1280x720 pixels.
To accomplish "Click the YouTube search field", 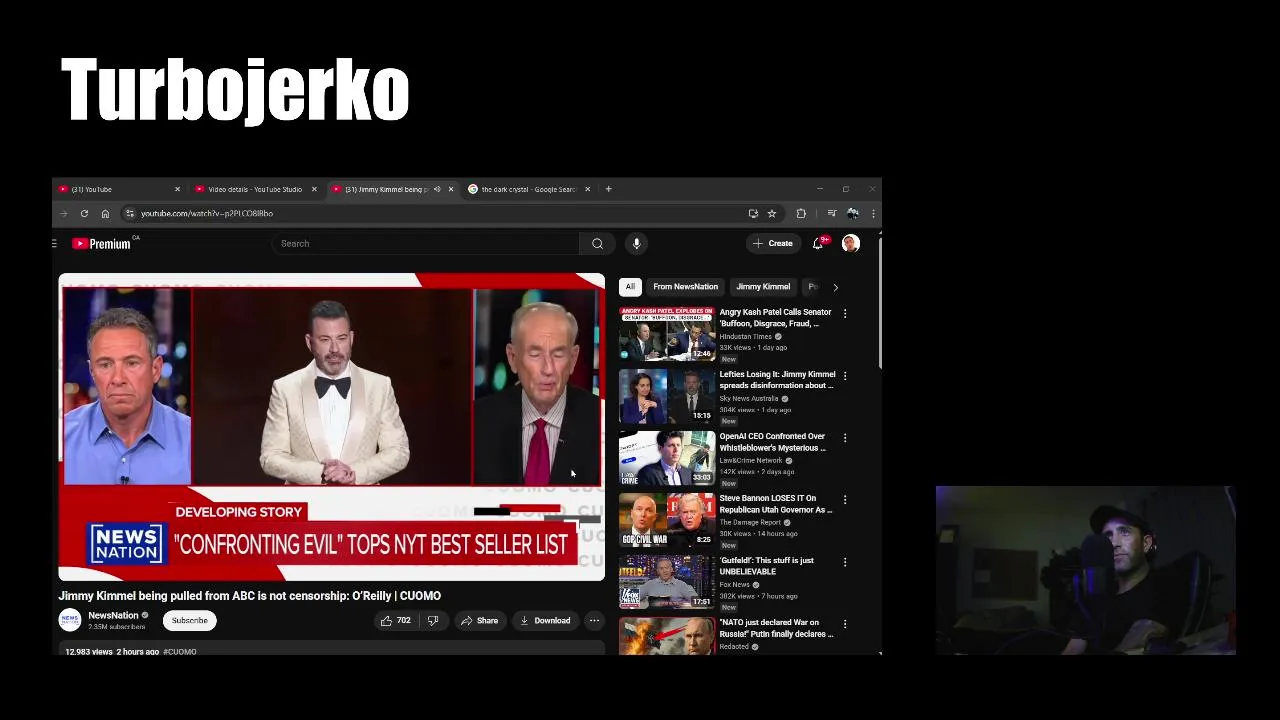I will pyautogui.click(x=425, y=243).
